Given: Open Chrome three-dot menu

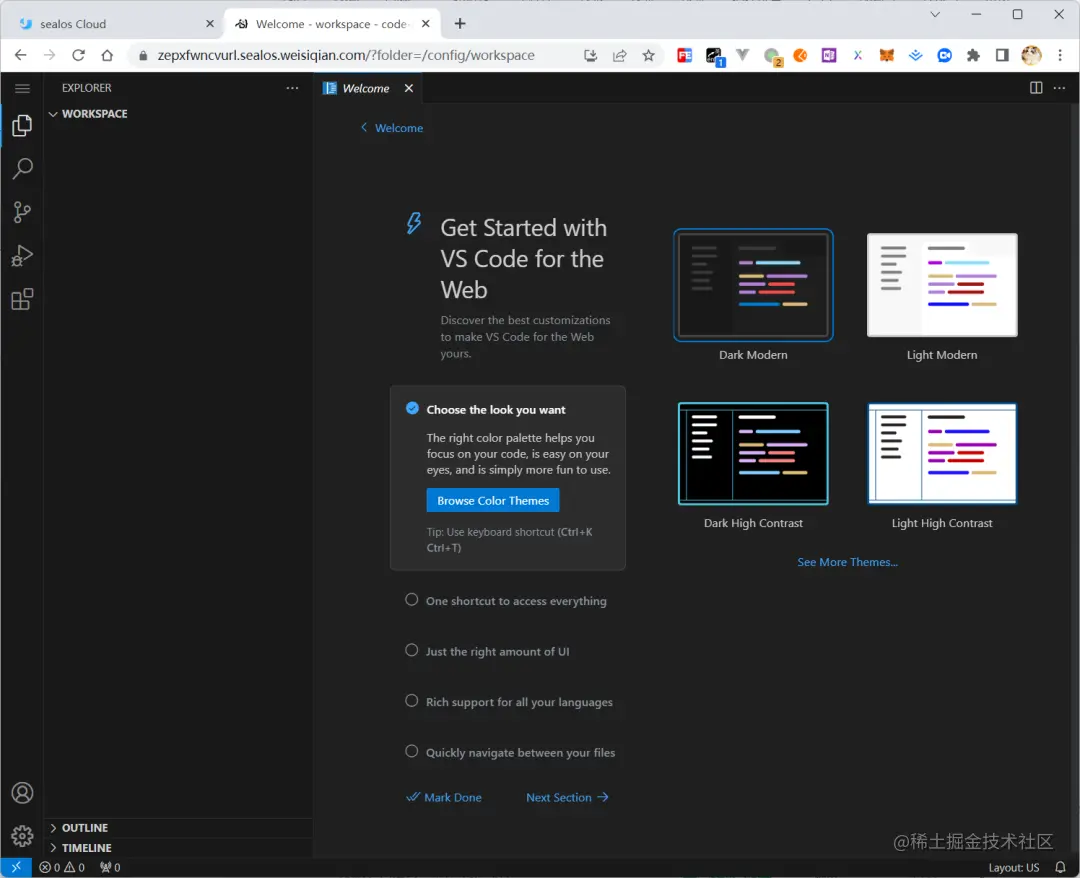Looking at the screenshot, I should (1060, 56).
